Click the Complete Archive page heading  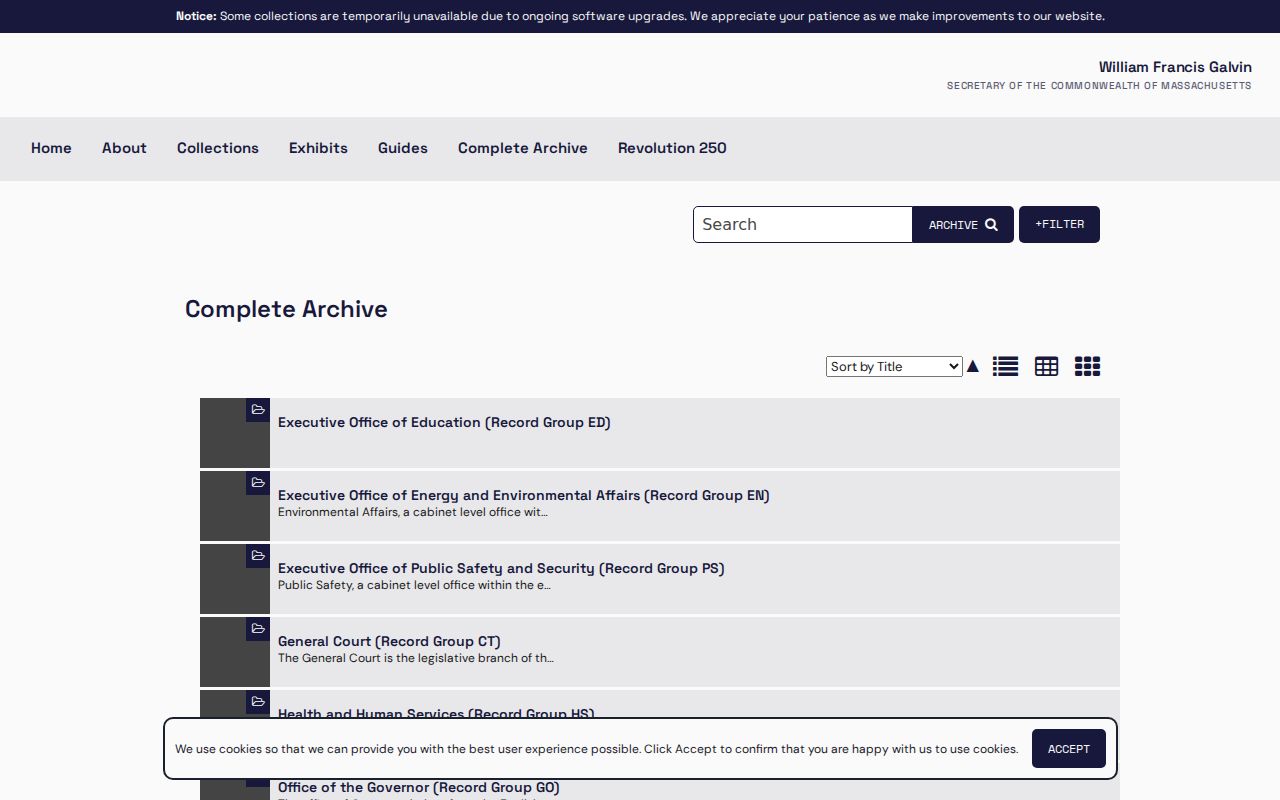[x=286, y=309]
